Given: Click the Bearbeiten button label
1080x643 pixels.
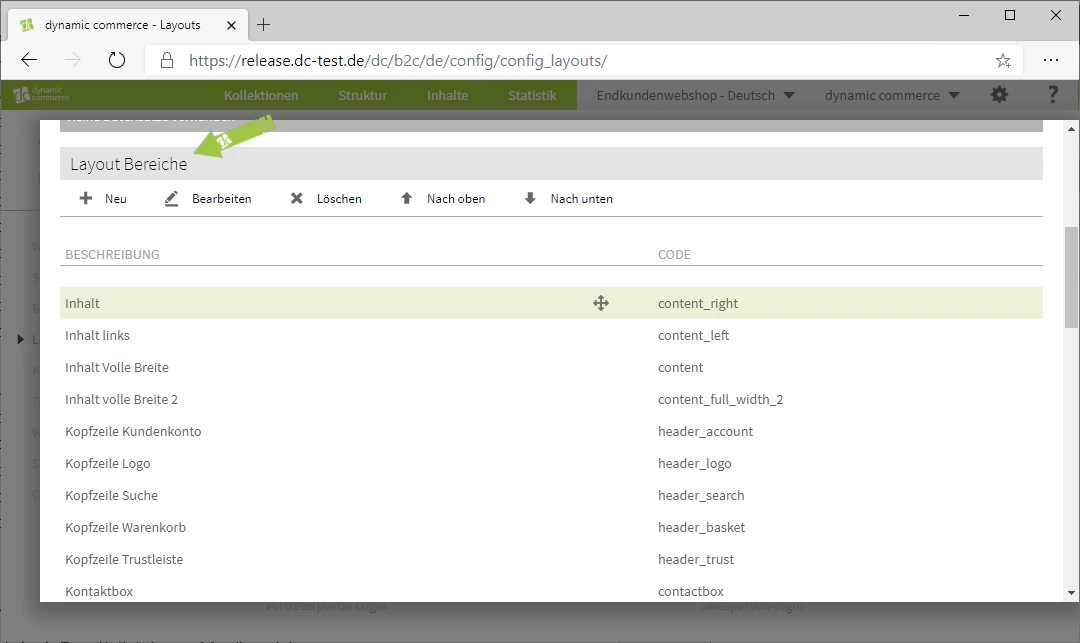Looking at the screenshot, I should 222,198.
